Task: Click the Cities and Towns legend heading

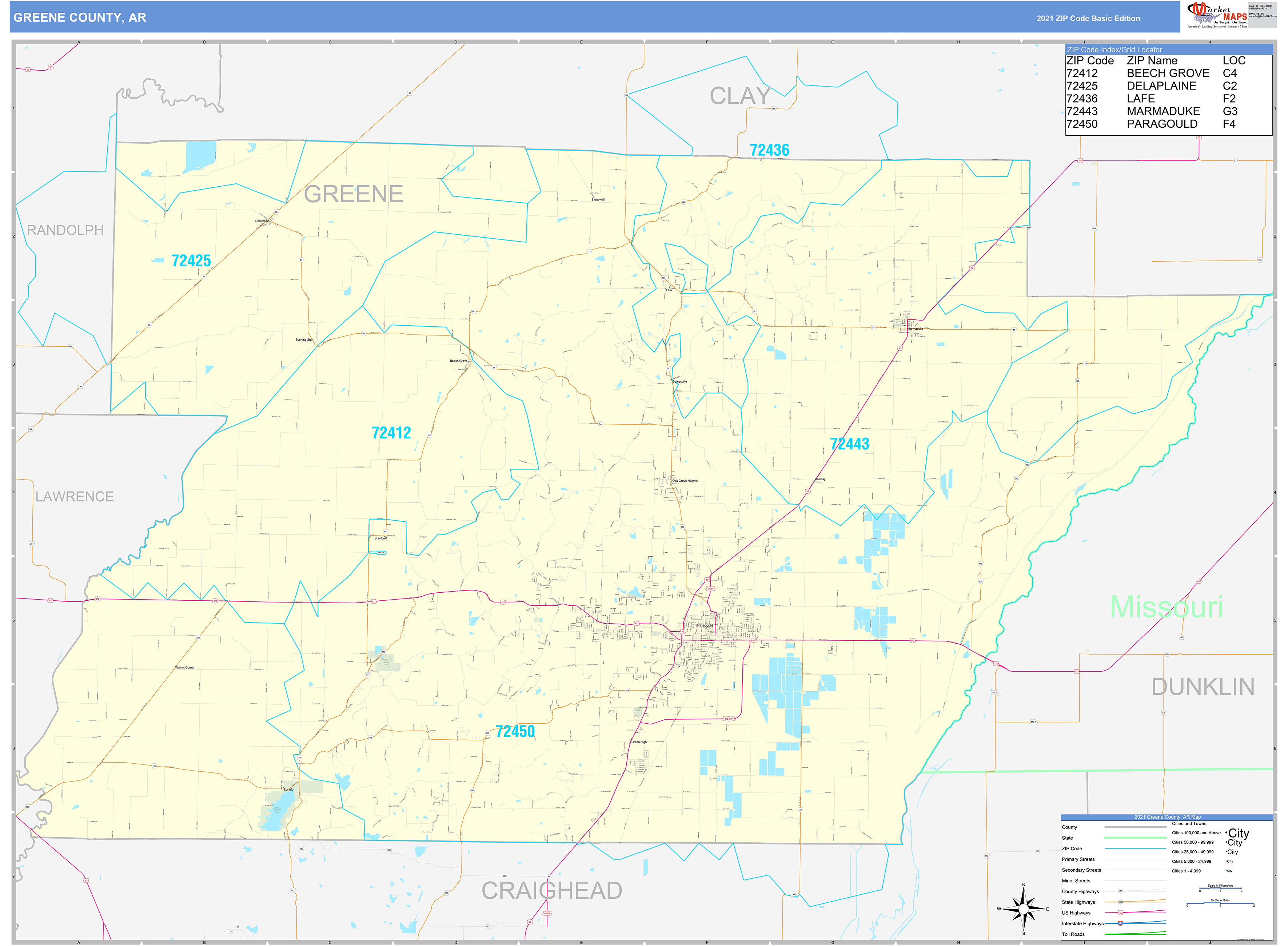Action: coord(1189,823)
